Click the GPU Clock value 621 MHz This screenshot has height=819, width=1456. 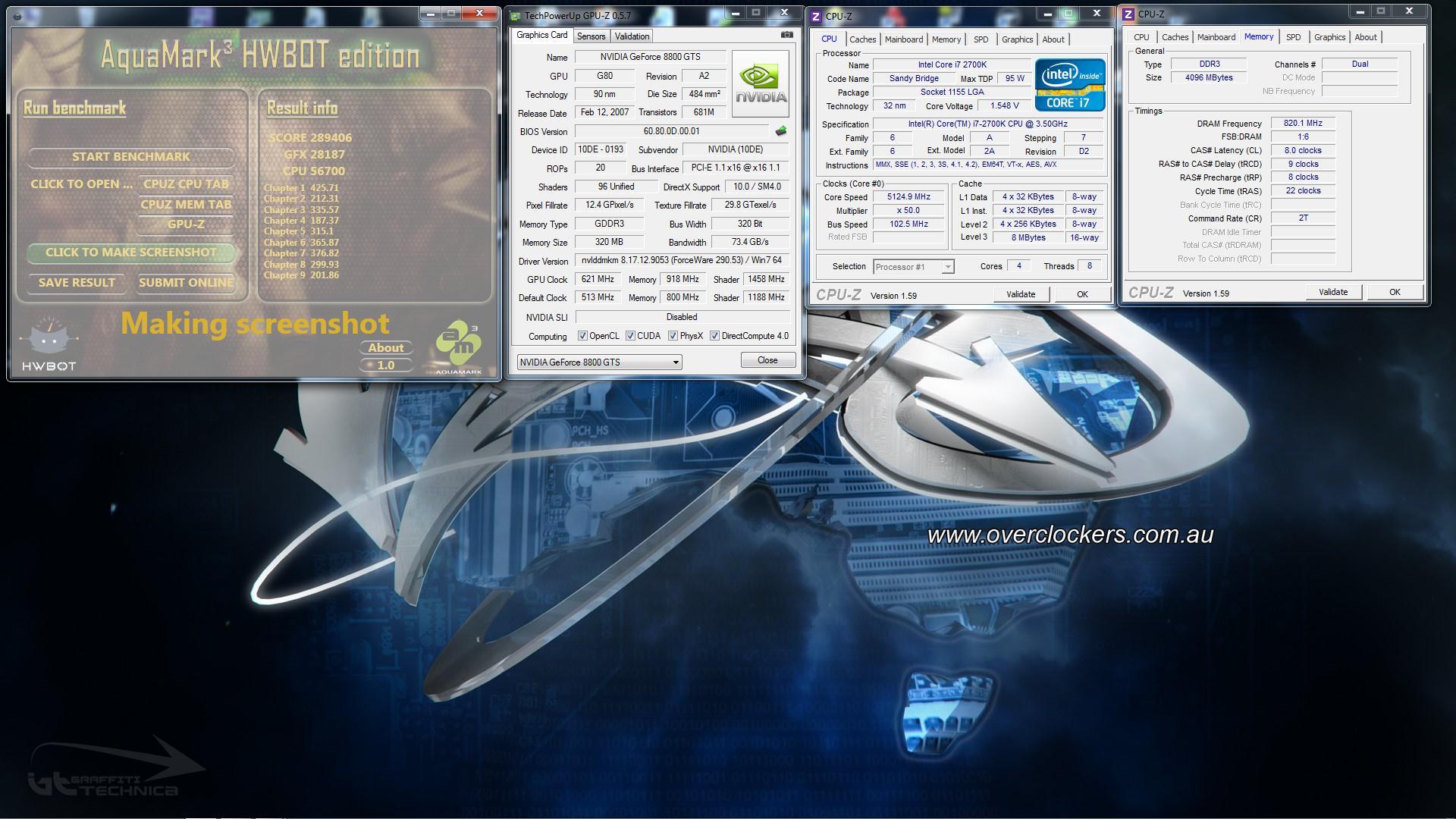[598, 279]
